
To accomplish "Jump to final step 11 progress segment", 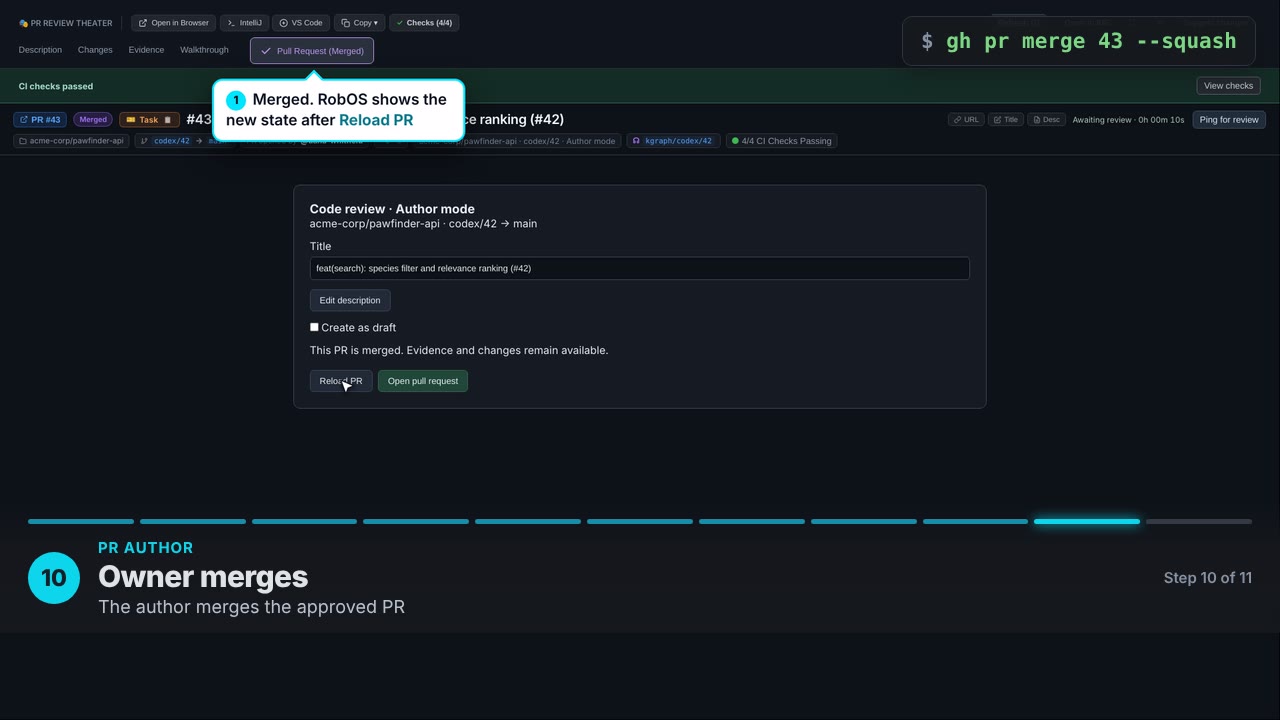I will click(x=1199, y=521).
